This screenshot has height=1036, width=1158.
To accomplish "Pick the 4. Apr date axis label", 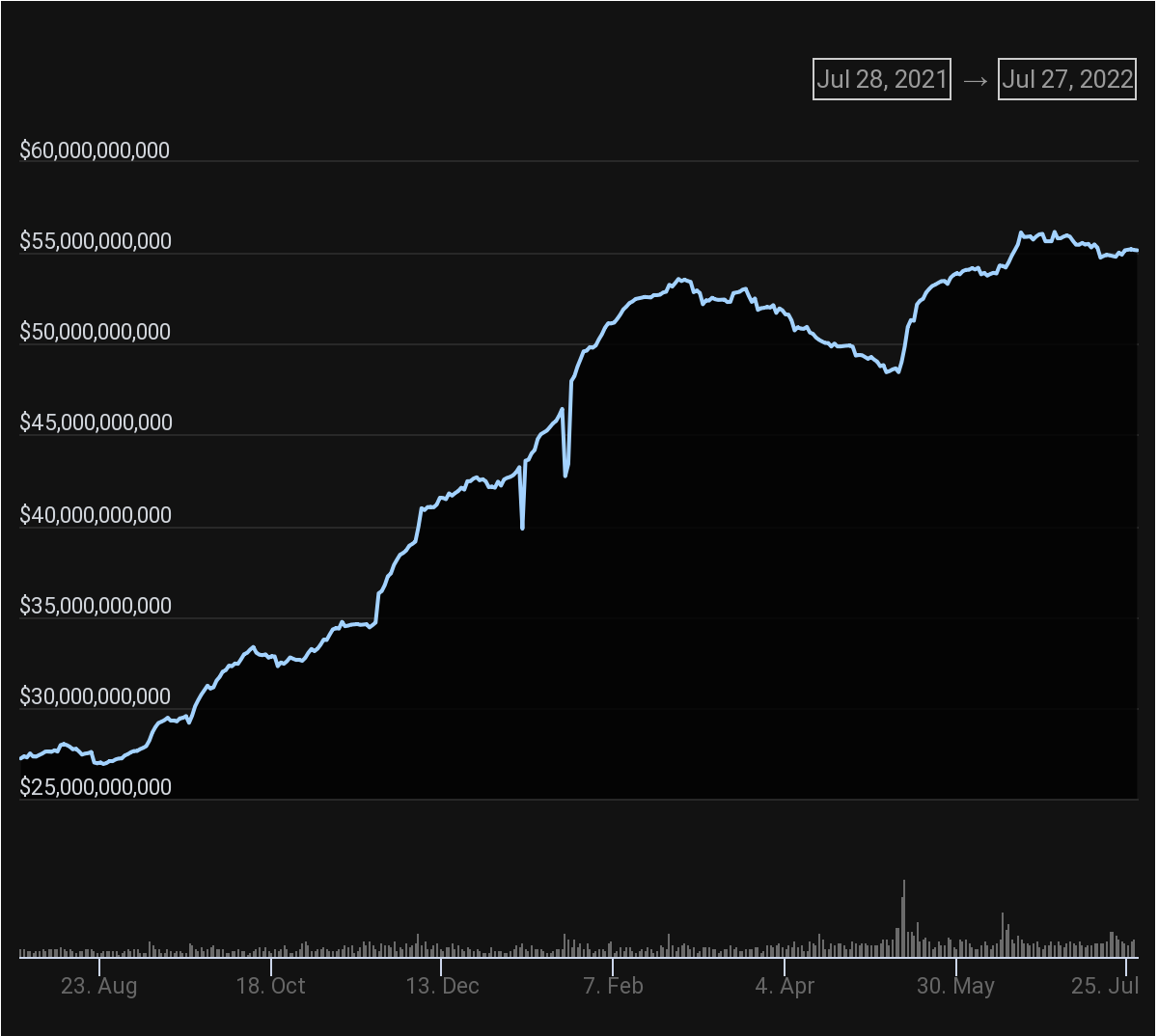I will (x=785, y=986).
